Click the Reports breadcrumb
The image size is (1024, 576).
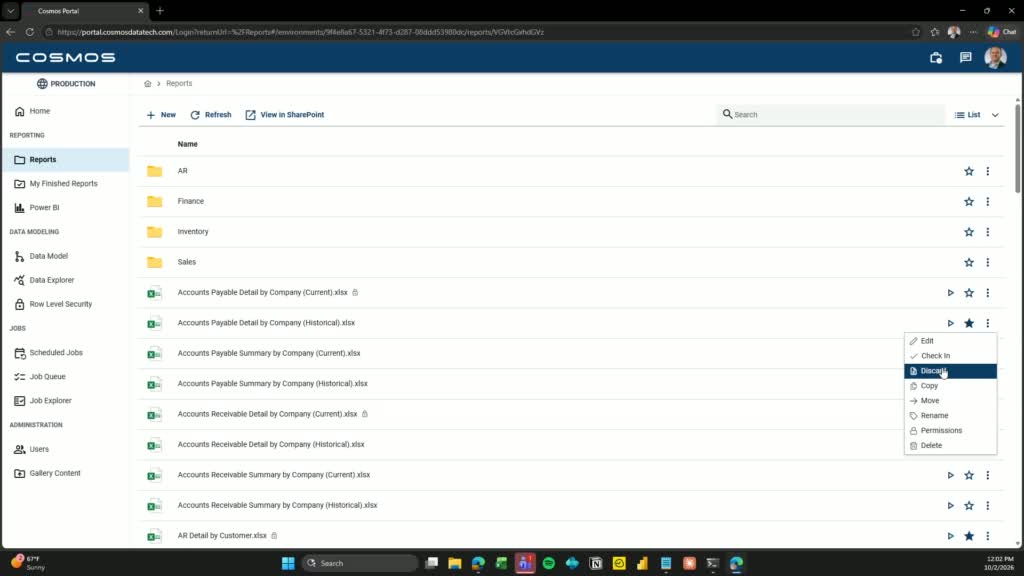179,84
